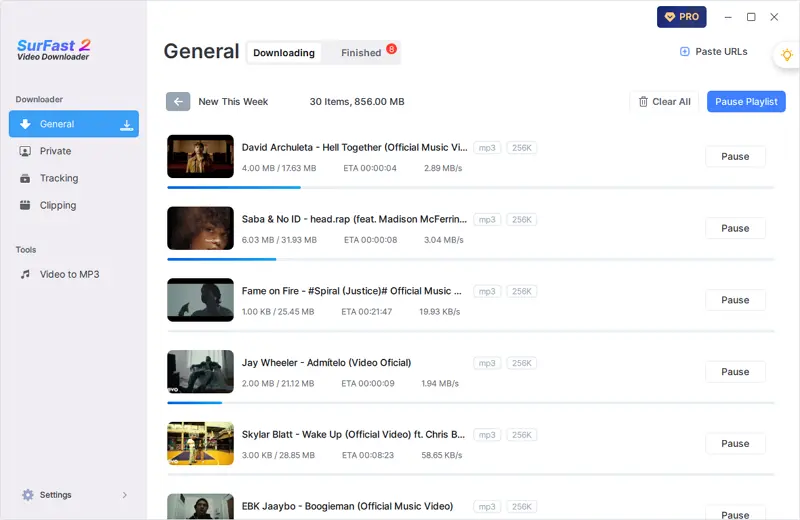Click the Settings gear icon
This screenshot has height=520, width=800.
click(x=28, y=494)
